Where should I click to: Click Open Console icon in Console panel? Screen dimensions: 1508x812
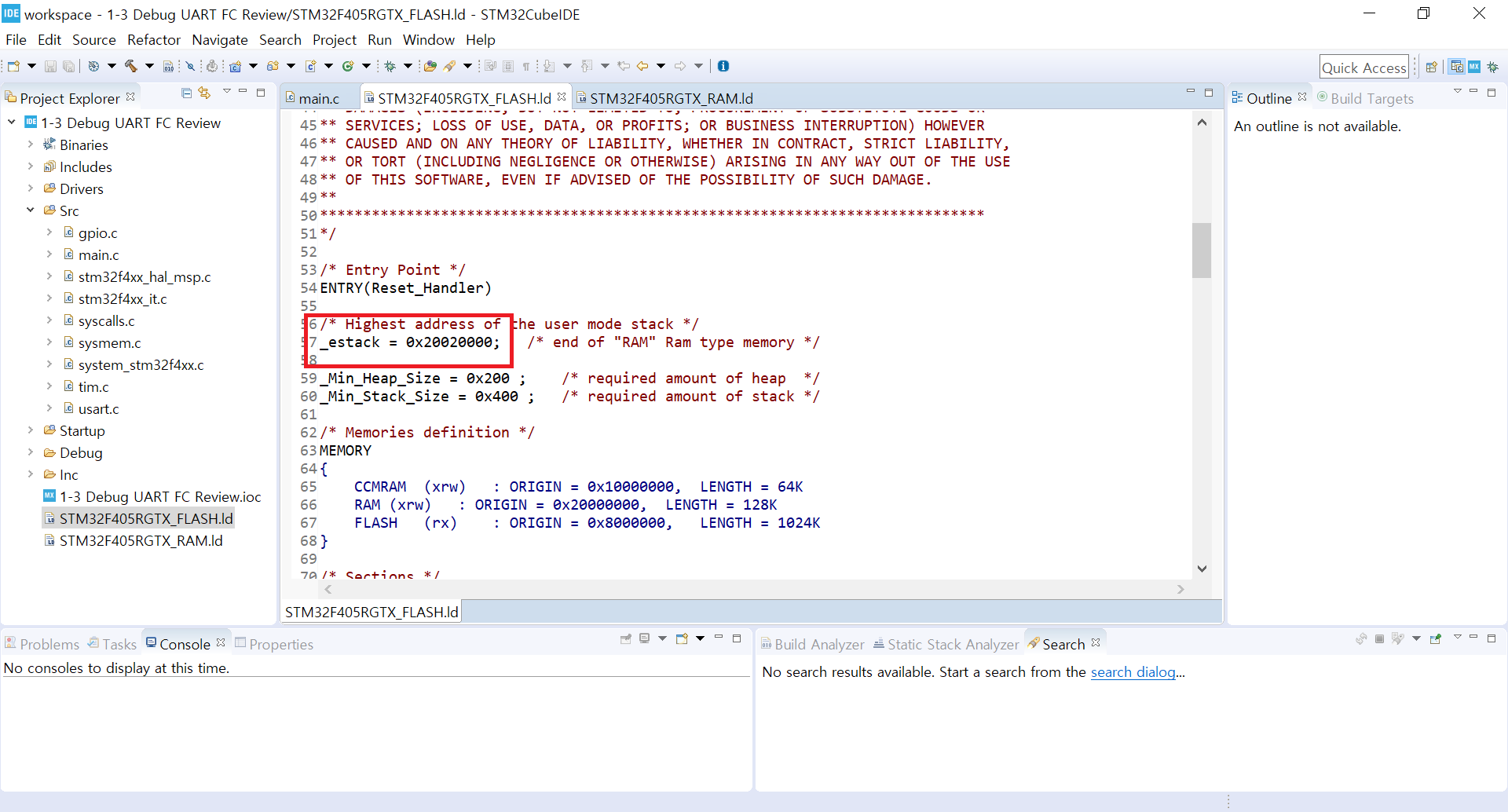(682, 638)
